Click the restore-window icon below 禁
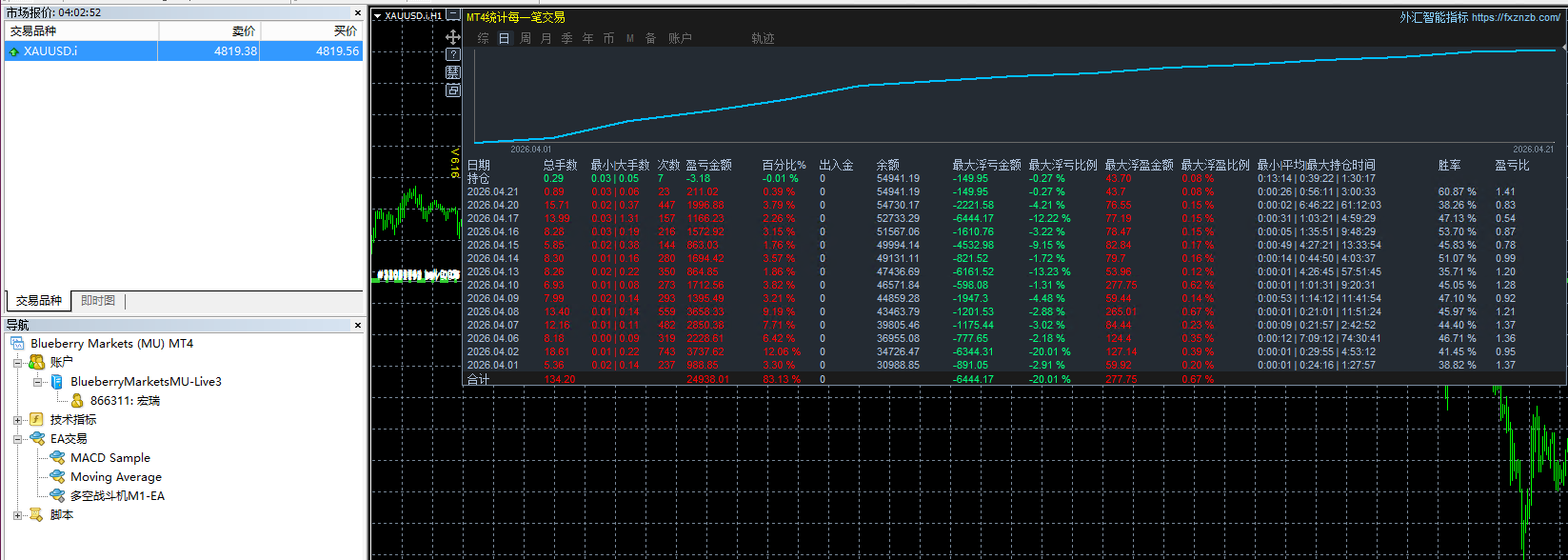The image size is (1568, 560). pos(453,90)
